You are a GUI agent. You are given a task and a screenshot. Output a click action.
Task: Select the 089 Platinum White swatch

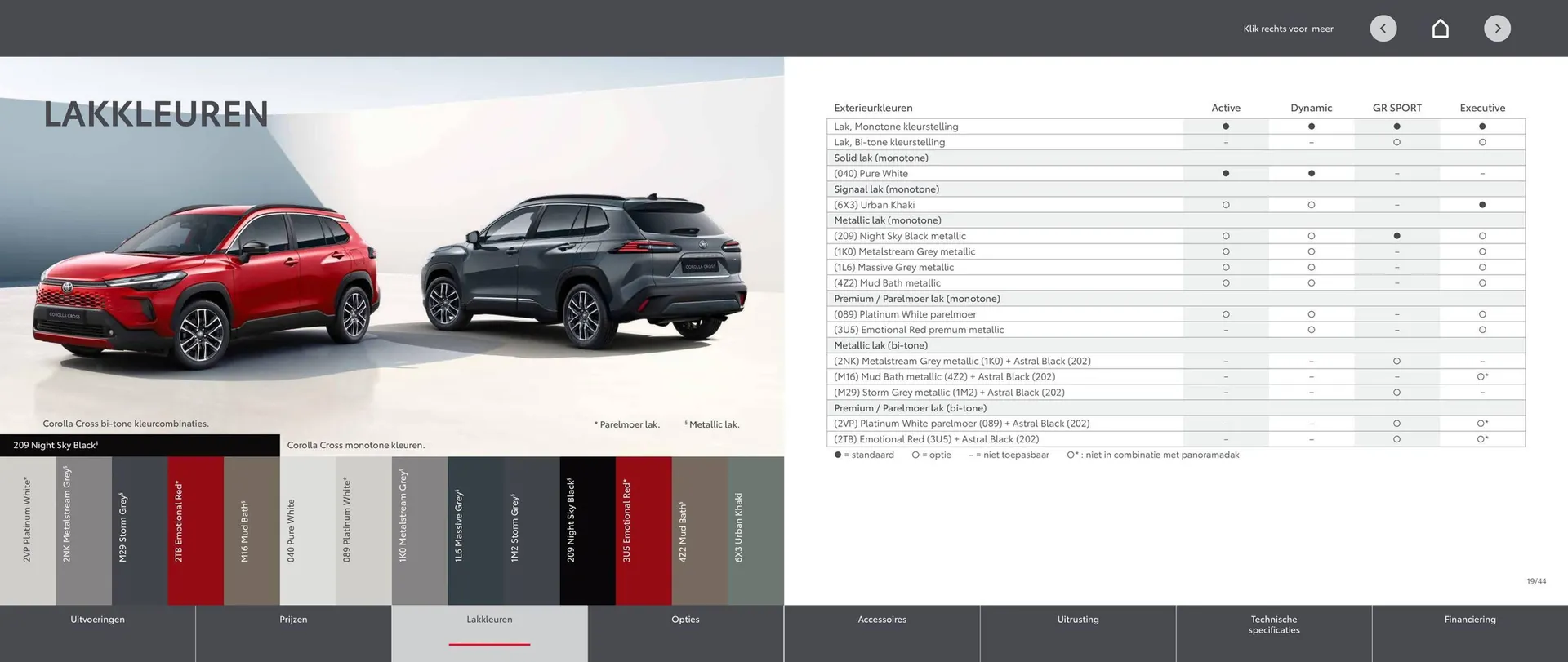363,531
